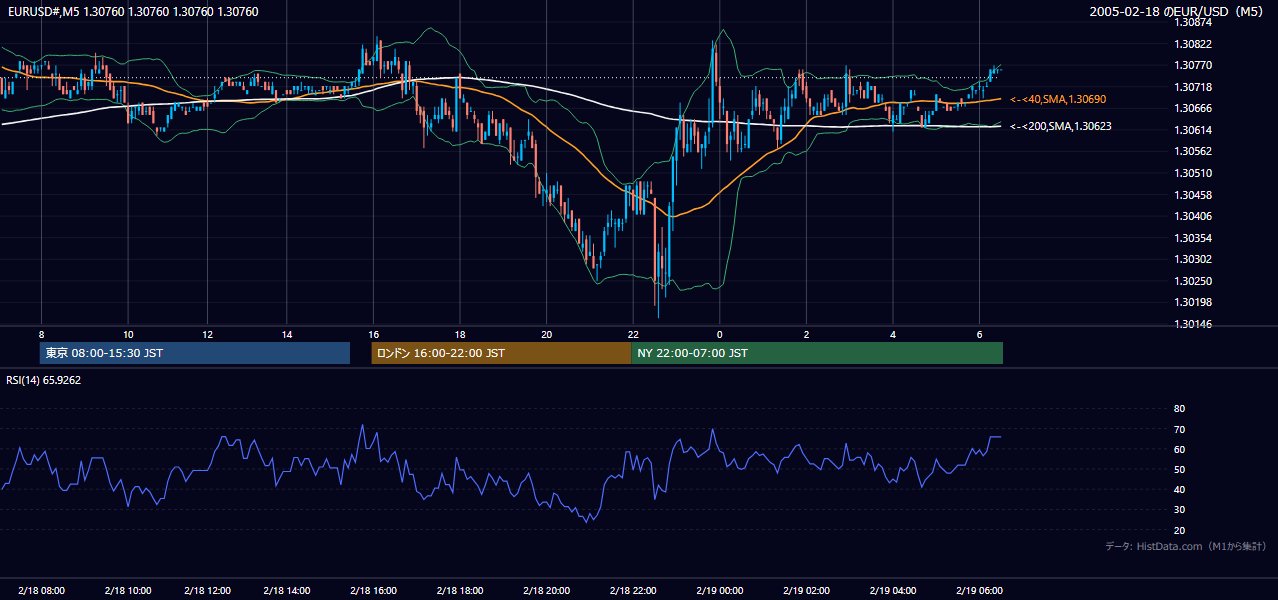Click the hour 0 tick under the price chart
This screenshot has height=600, width=1278.
(719, 334)
